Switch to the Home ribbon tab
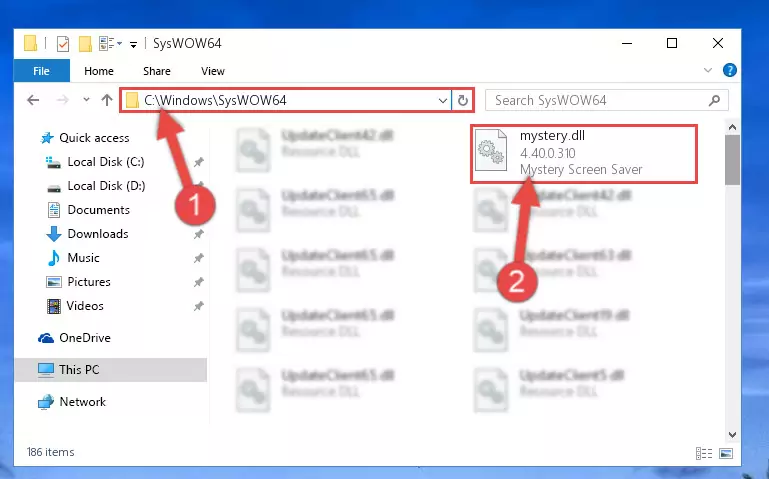 pyautogui.click(x=99, y=71)
